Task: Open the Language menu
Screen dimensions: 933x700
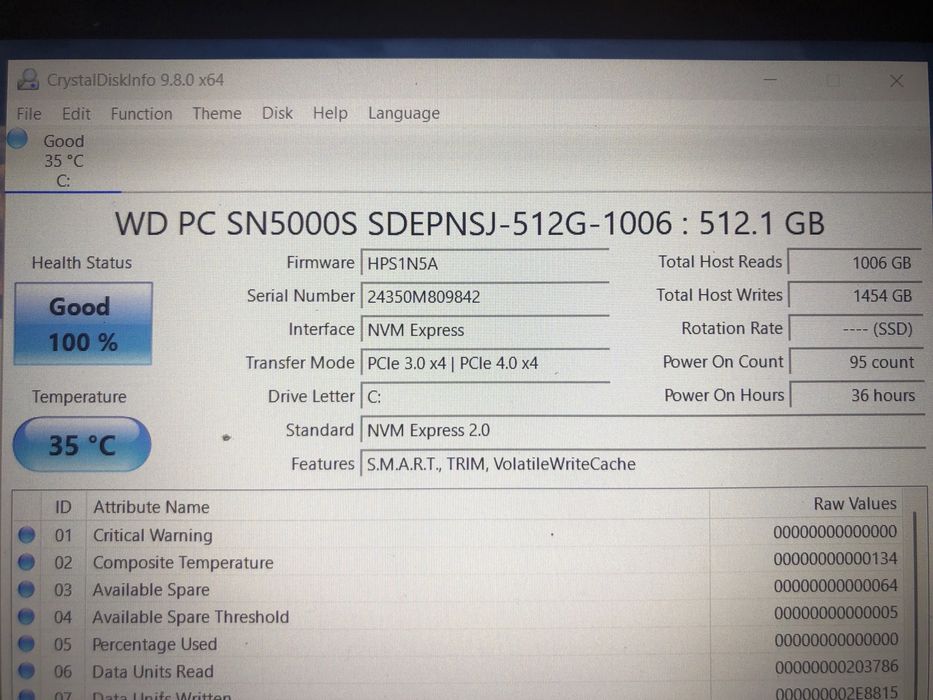Action: tap(403, 113)
